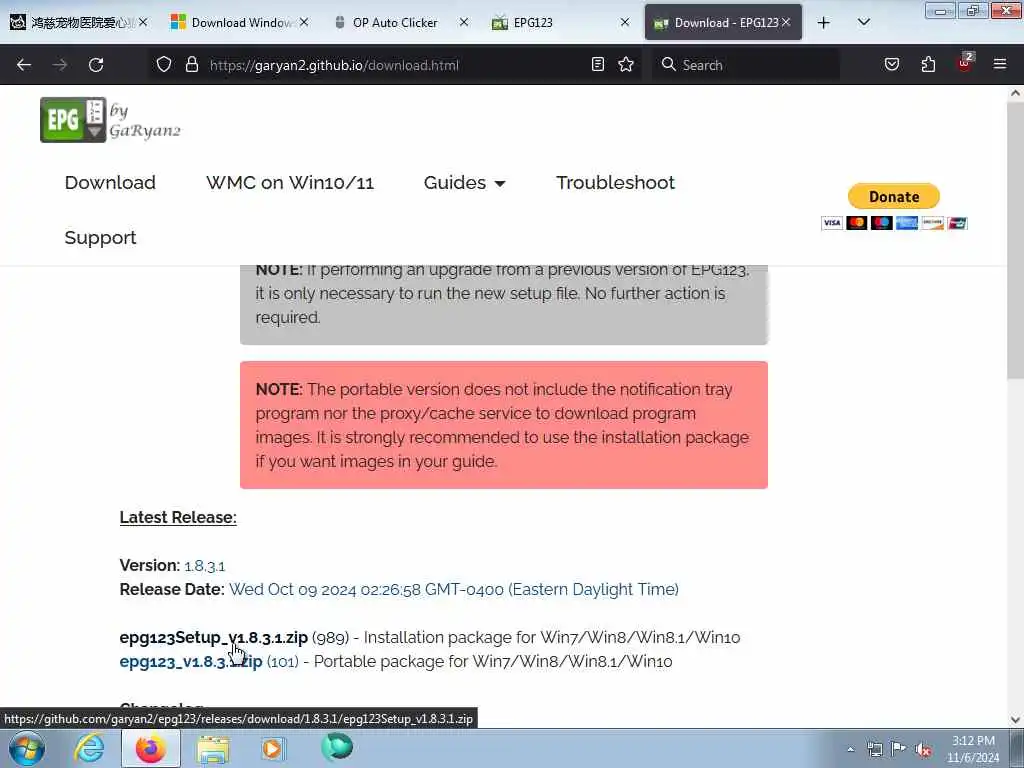The image size is (1024, 768).
Task: Open the green round taskbar app icon
Action: tap(336, 747)
